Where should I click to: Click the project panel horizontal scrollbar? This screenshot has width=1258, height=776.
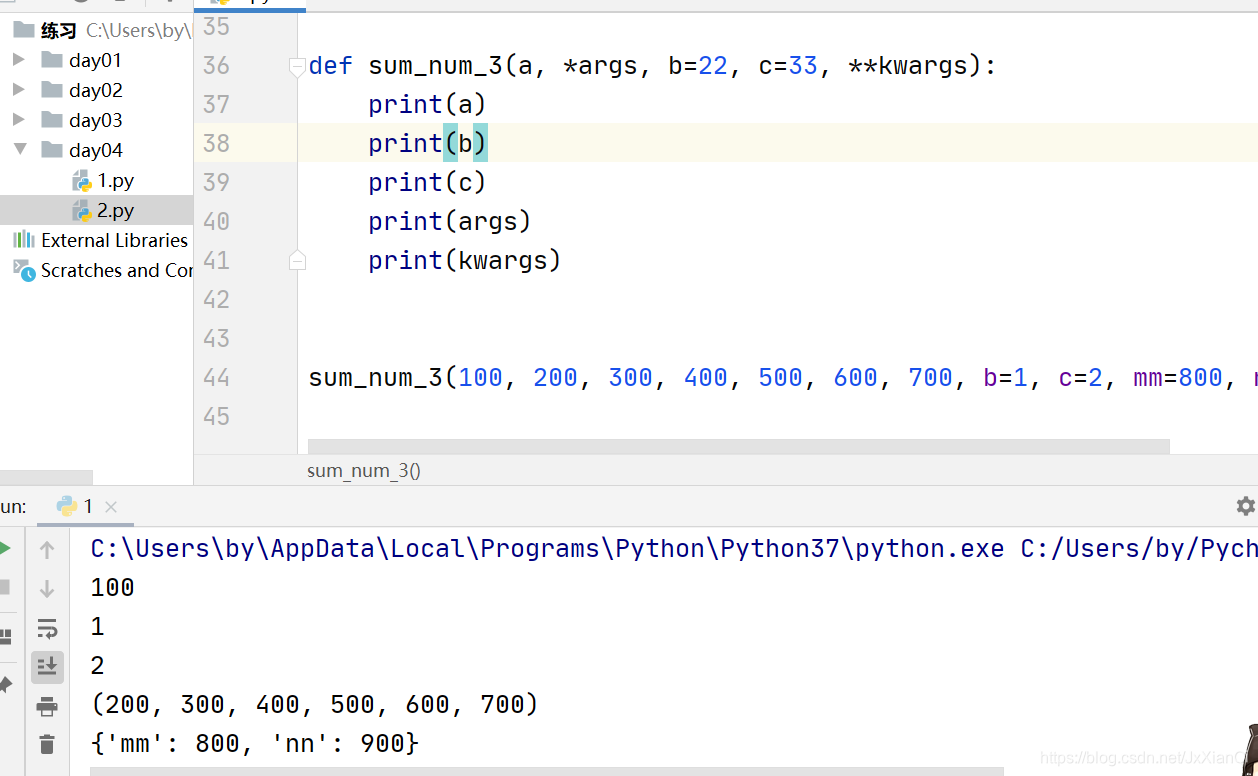[46, 478]
